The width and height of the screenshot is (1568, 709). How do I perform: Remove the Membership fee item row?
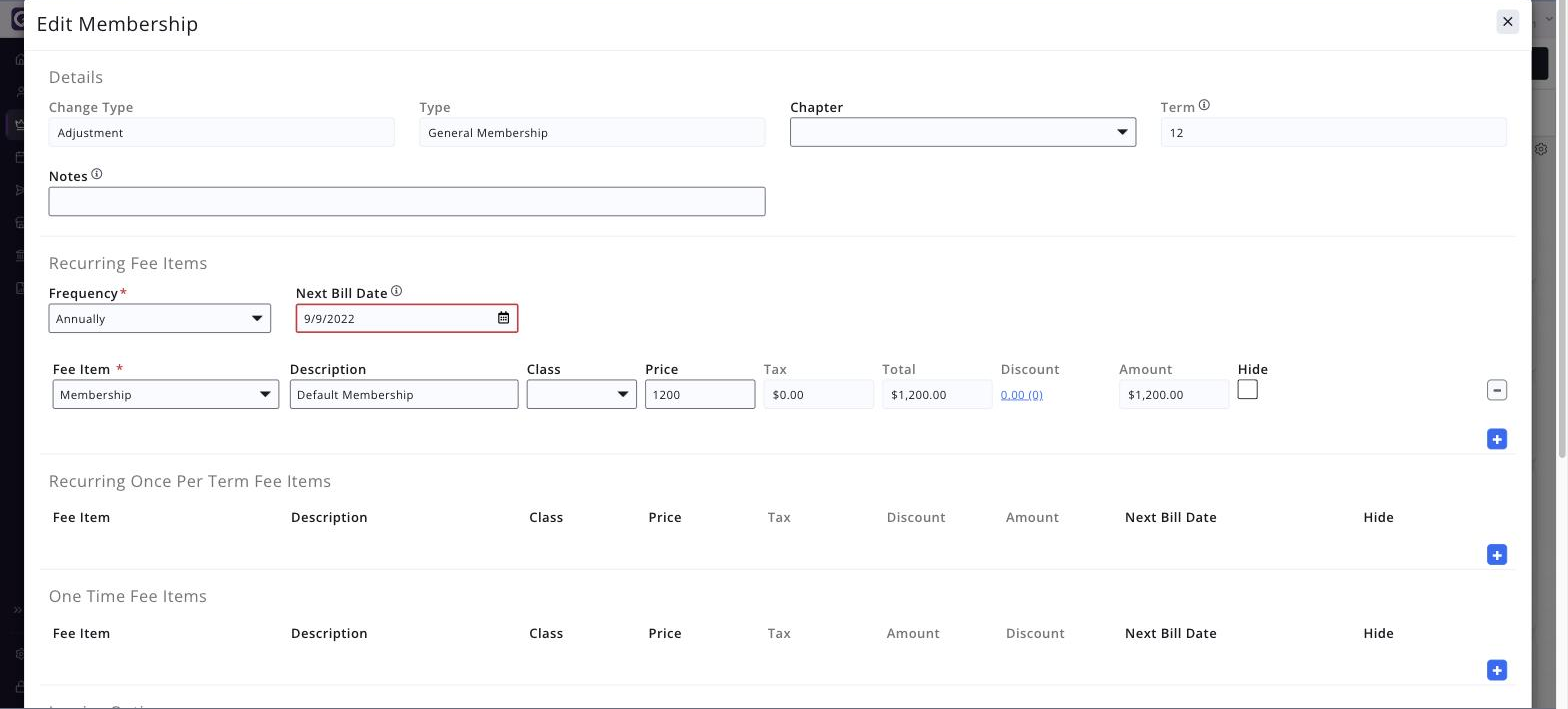(x=1496, y=390)
